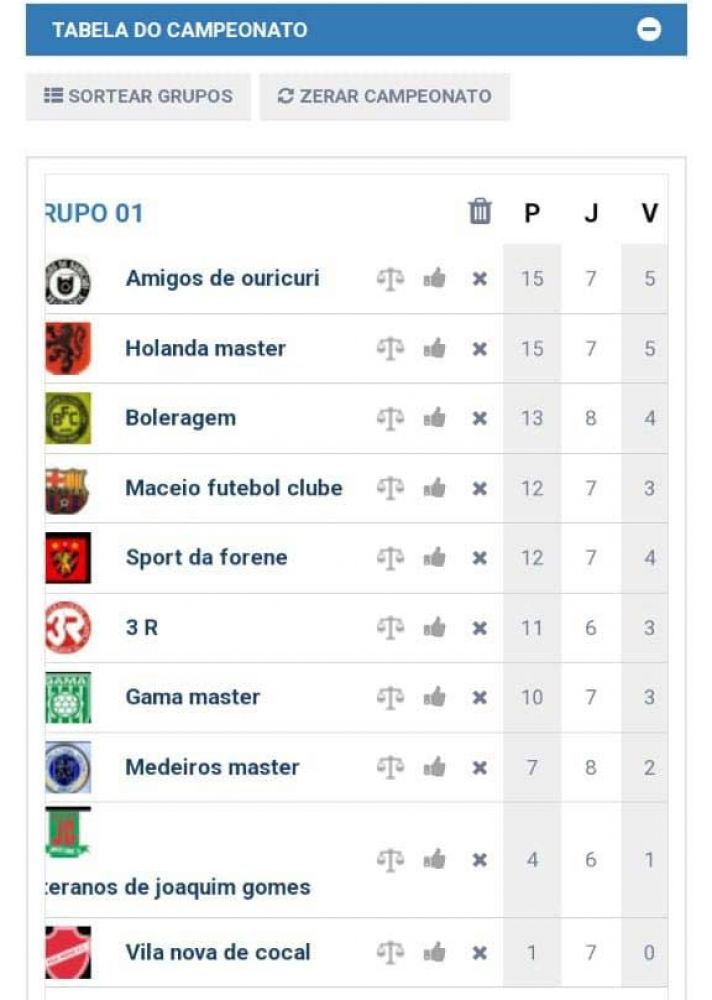Click thumbs-up icon for Veteranos de joaquim gomes
This screenshot has width=712, height=1000.
434,859
